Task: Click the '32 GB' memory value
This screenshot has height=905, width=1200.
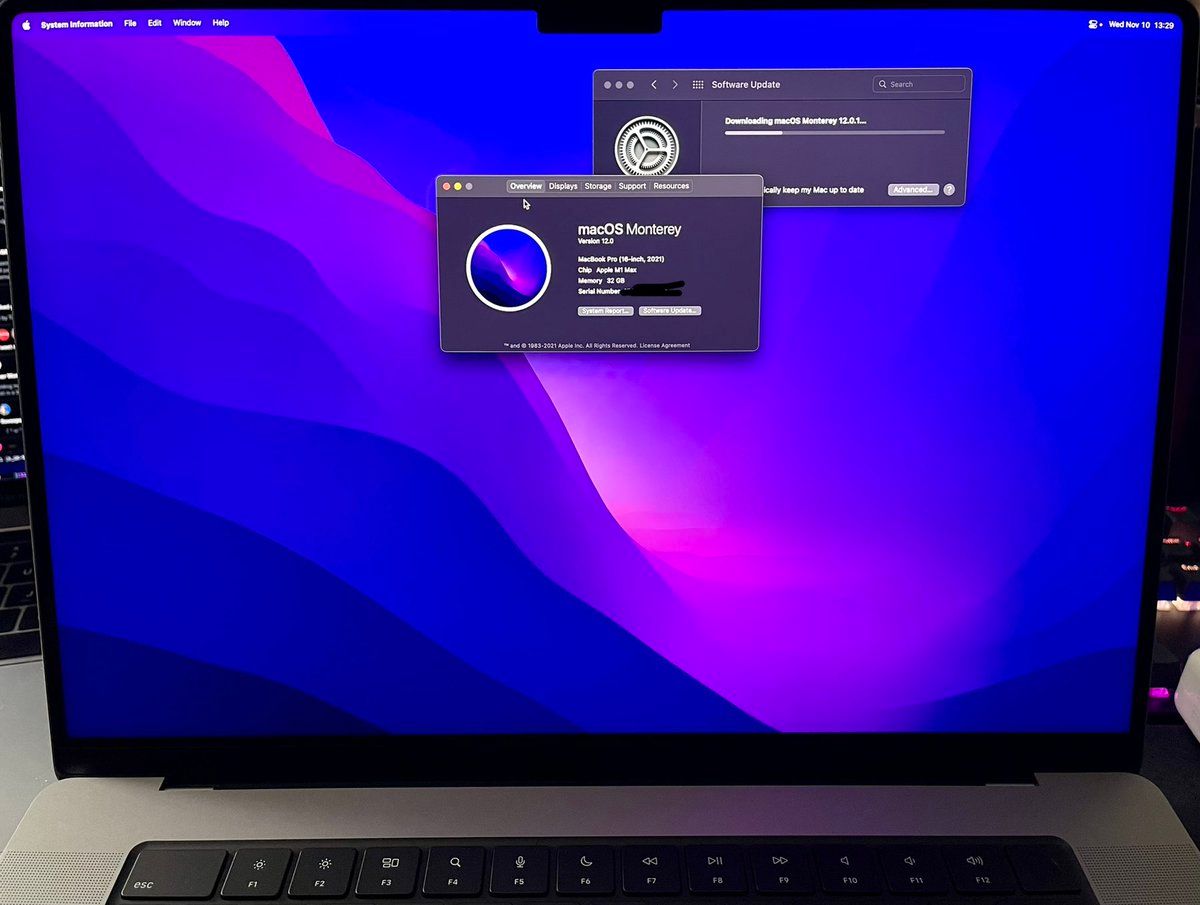Action: 615,281
